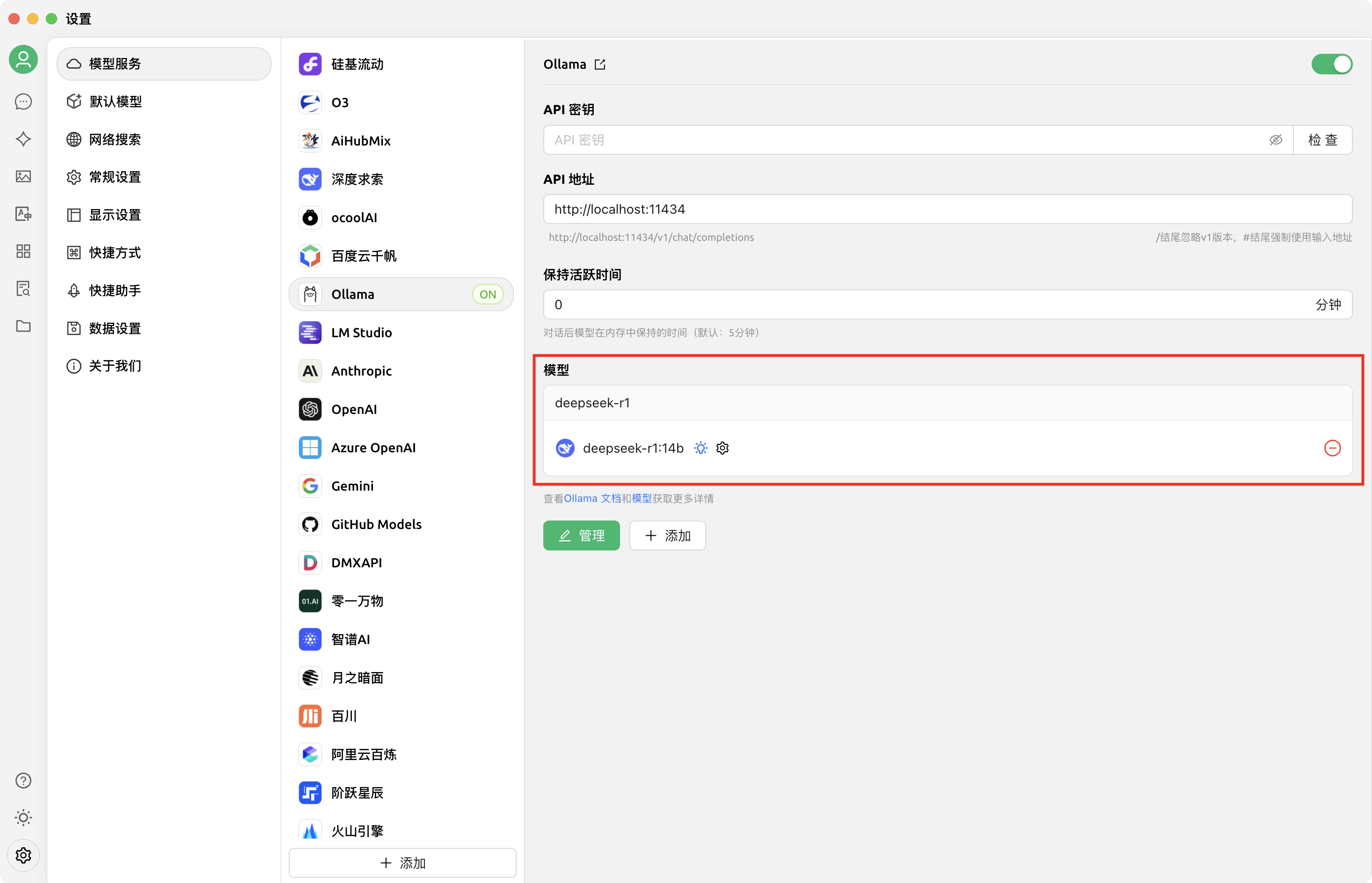Click the help question mark icon
Image resolution: width=1372 pixels, height=883 pixels.
pos(23,781)
